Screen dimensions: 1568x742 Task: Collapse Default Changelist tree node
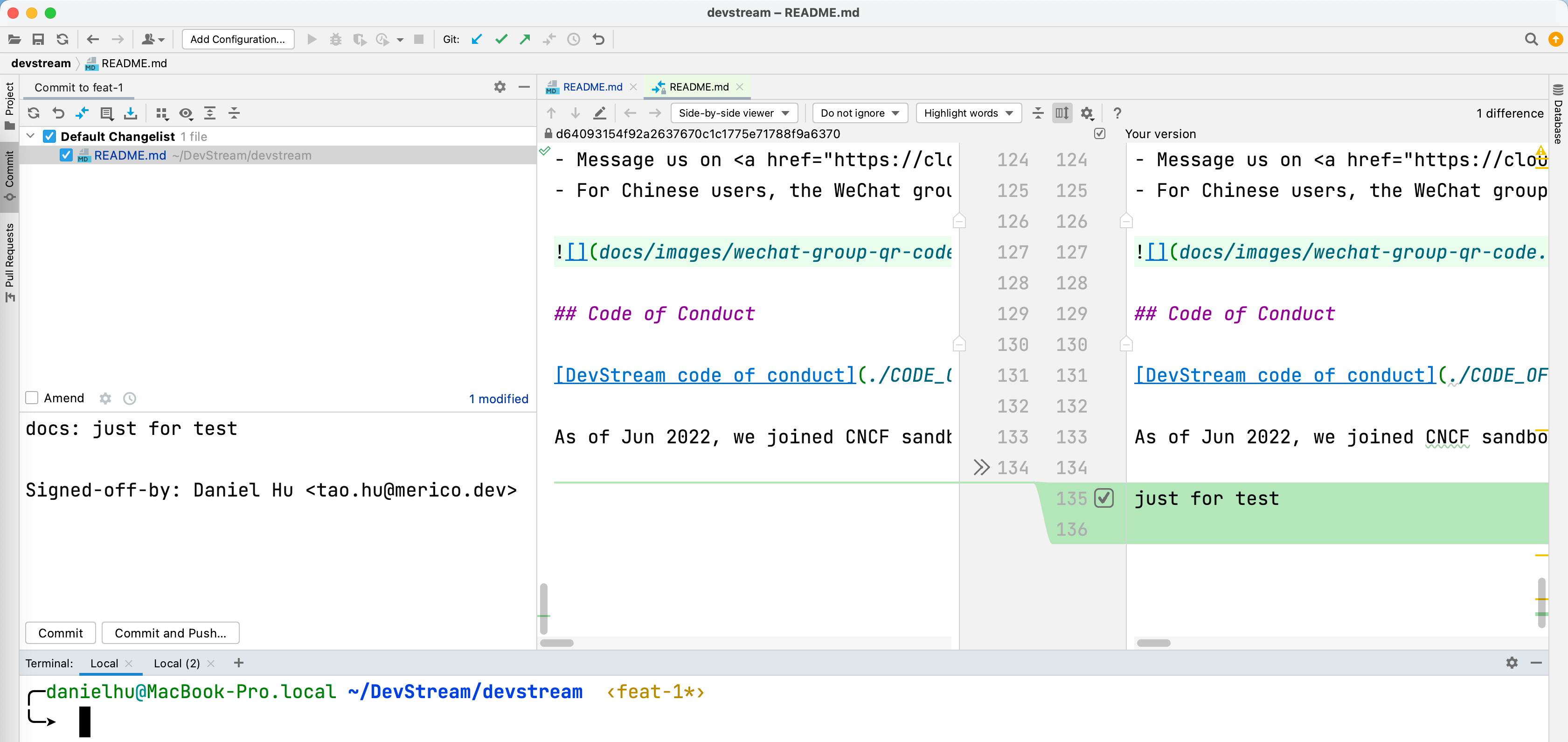point(30,136)
